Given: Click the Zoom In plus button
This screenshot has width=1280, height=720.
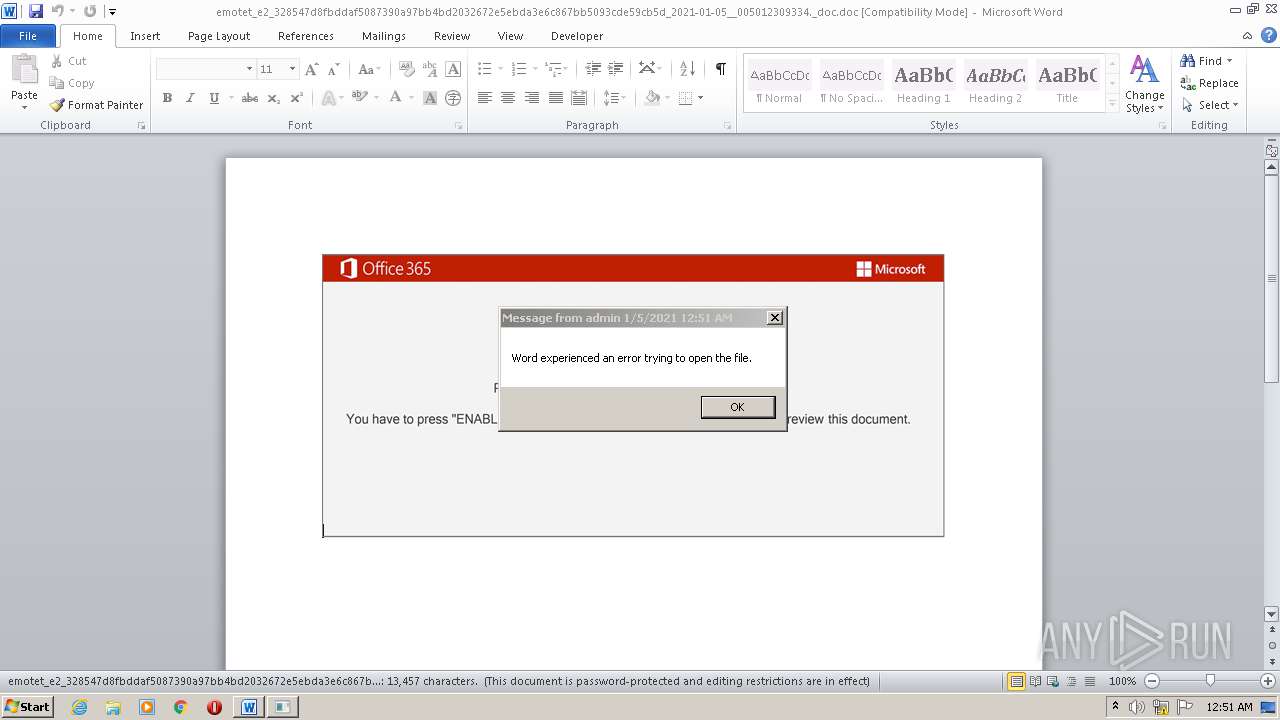Looking at the screenshot, I should pos(1268,681).
